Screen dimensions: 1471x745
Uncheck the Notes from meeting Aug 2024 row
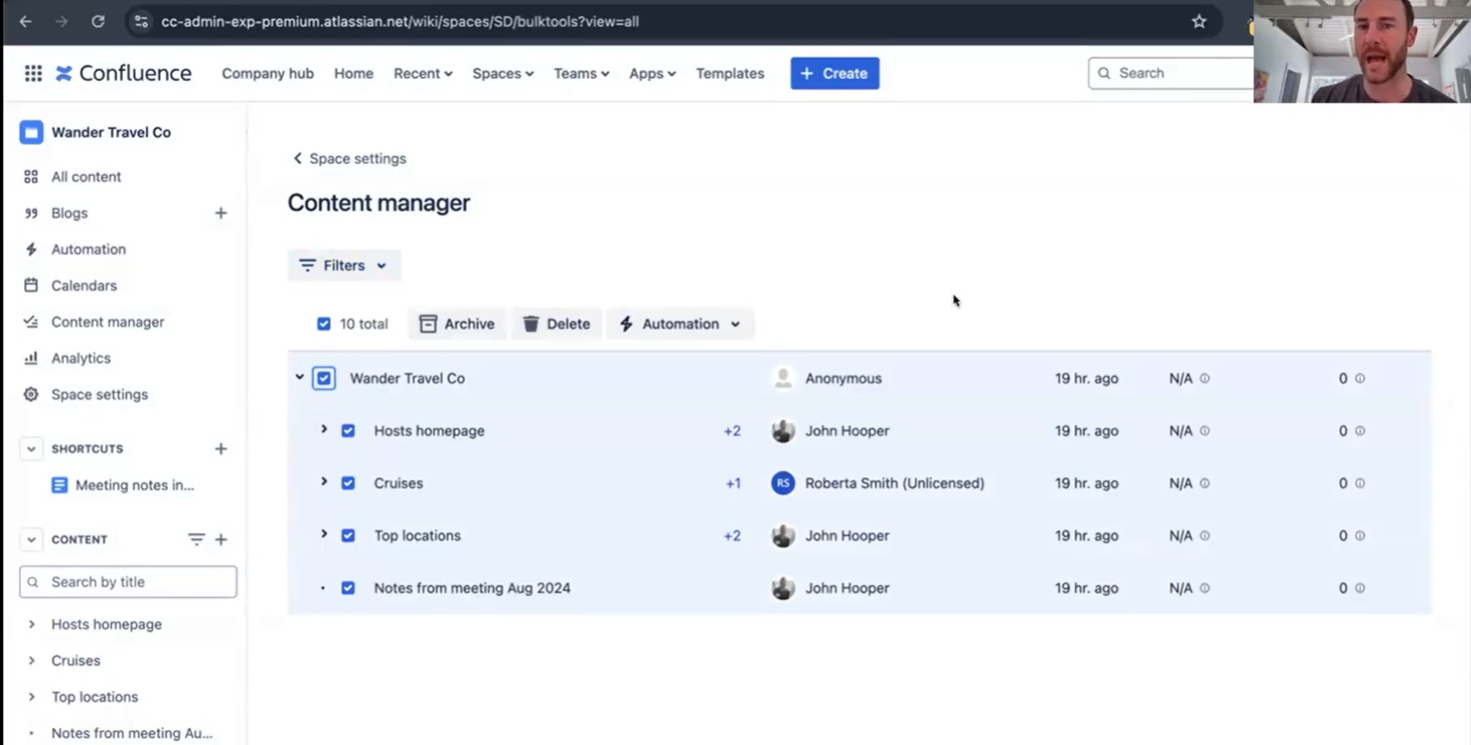point(348,588)
